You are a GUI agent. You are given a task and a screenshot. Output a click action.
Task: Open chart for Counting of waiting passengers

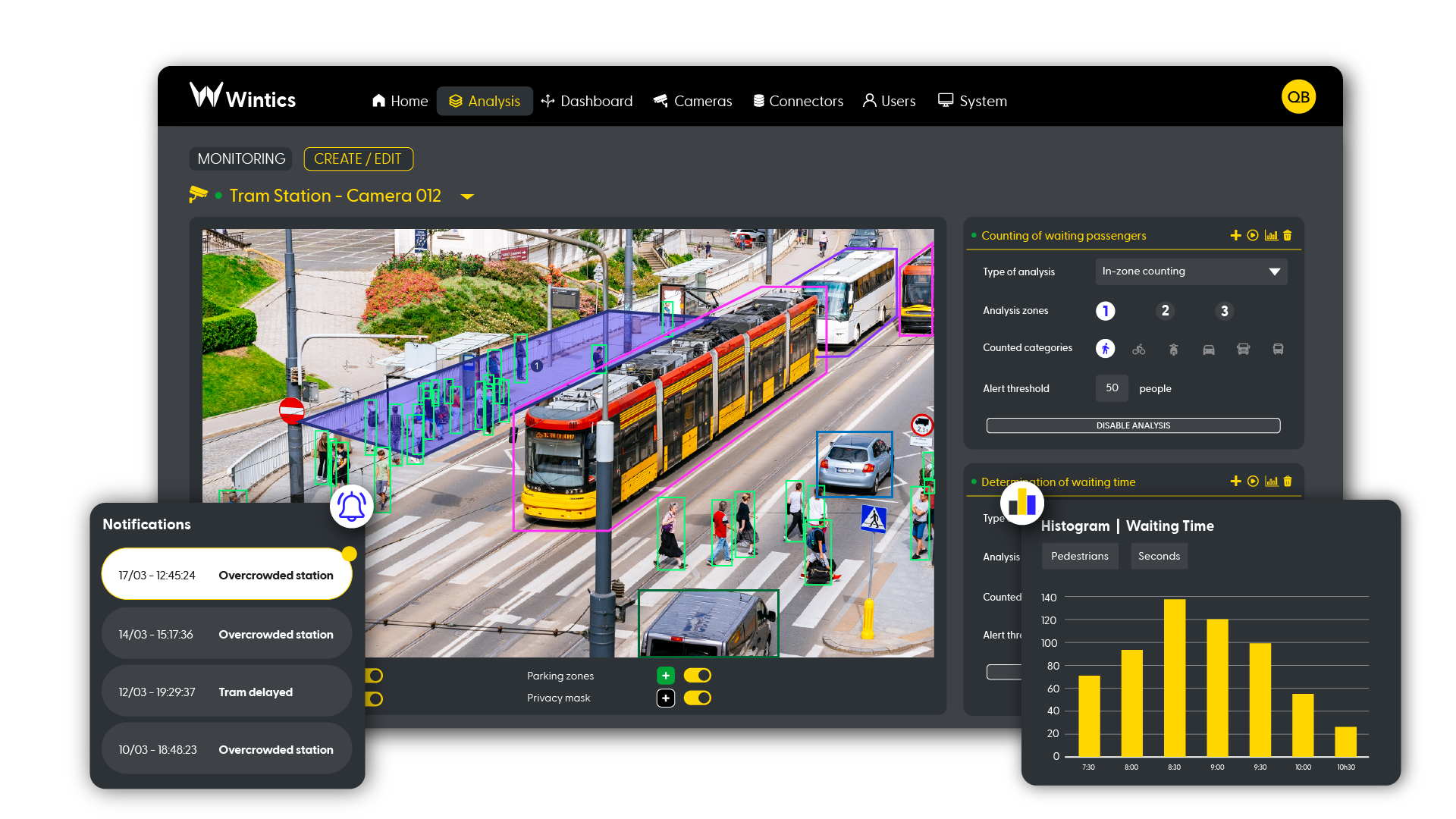point(1271,236)
